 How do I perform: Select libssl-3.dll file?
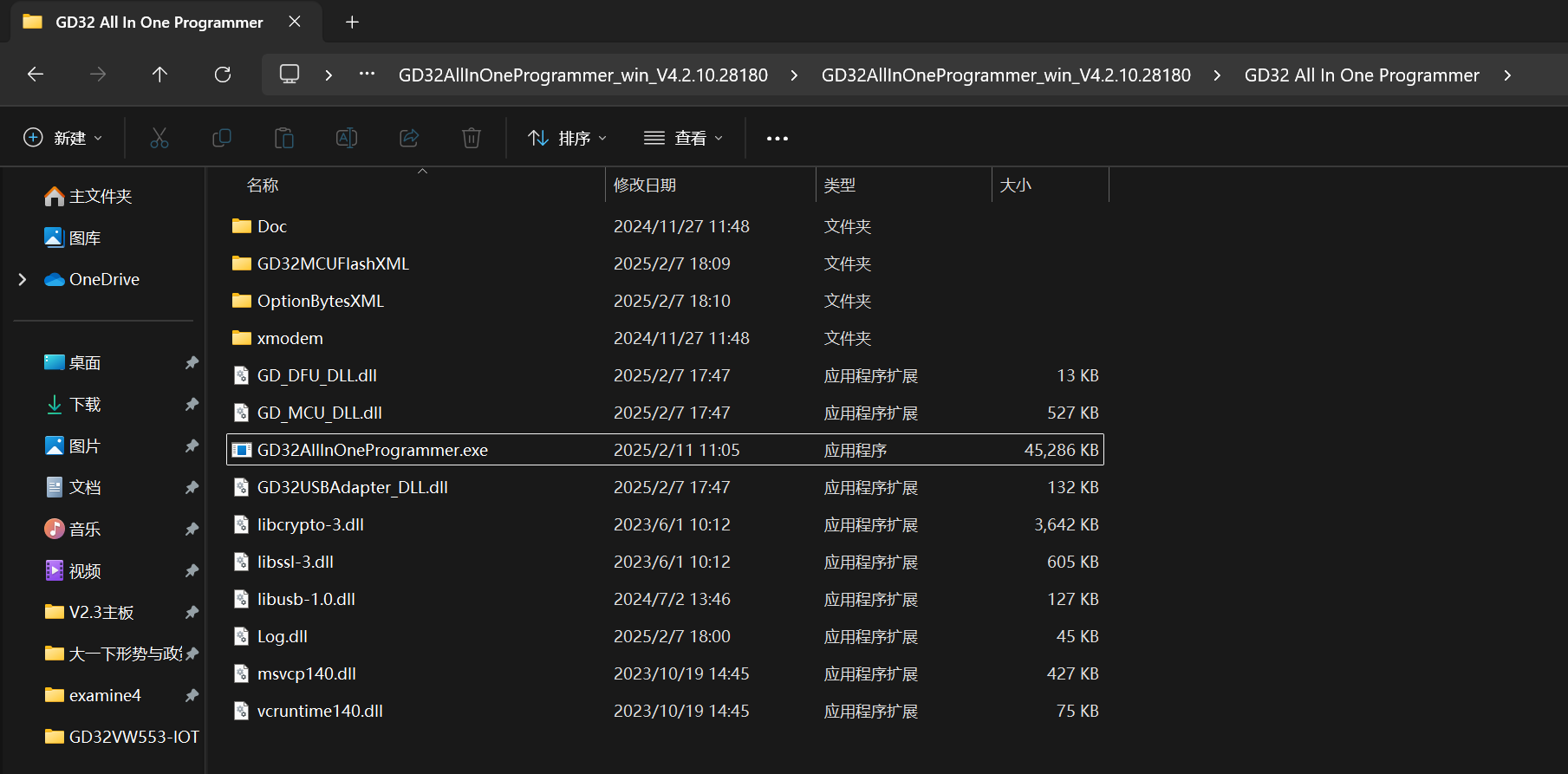pos(665,562)
